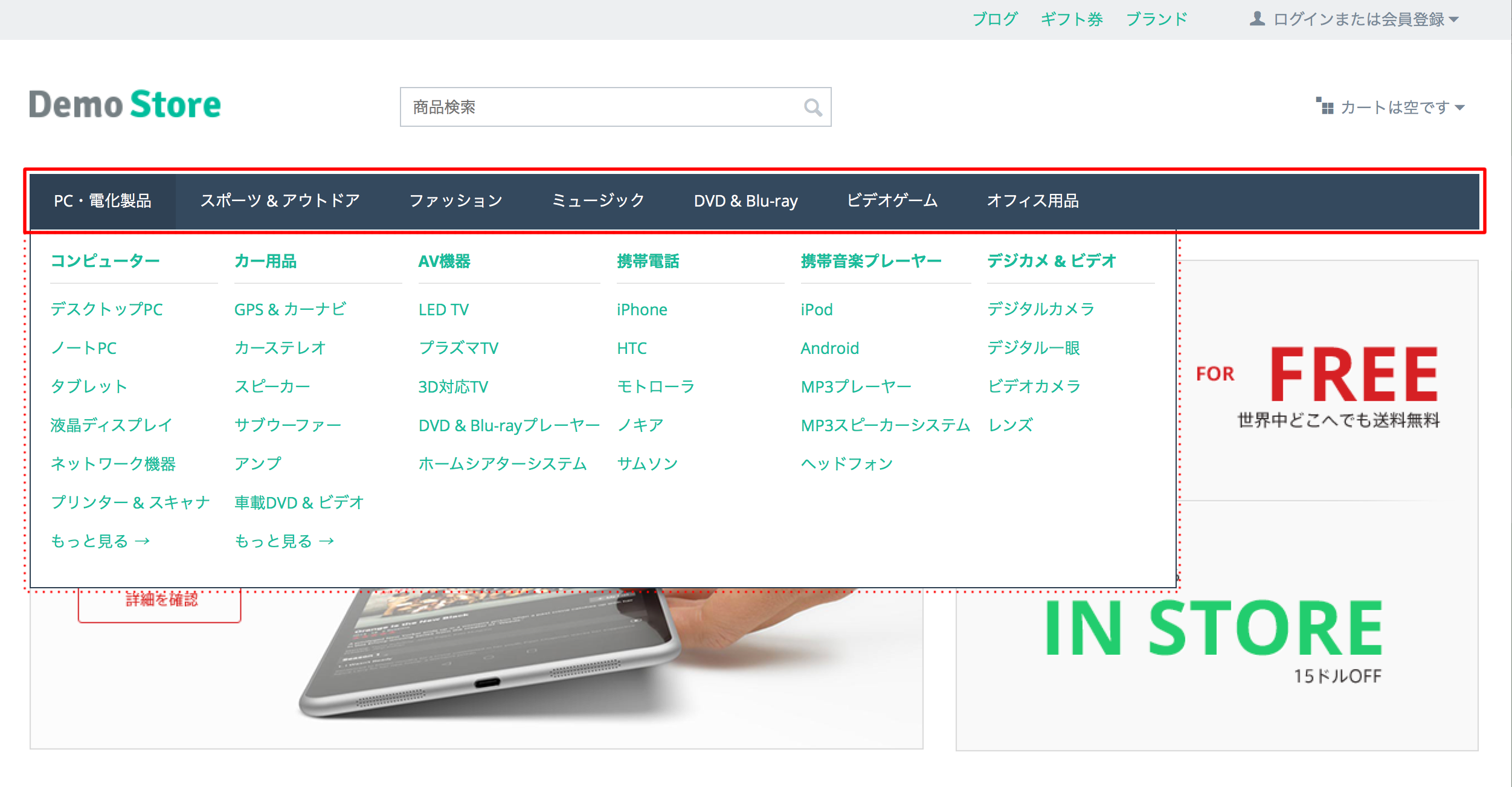Select the オフィス用品 menu
This screenshot has height=787, width=1512.
tap(1032, 201)
